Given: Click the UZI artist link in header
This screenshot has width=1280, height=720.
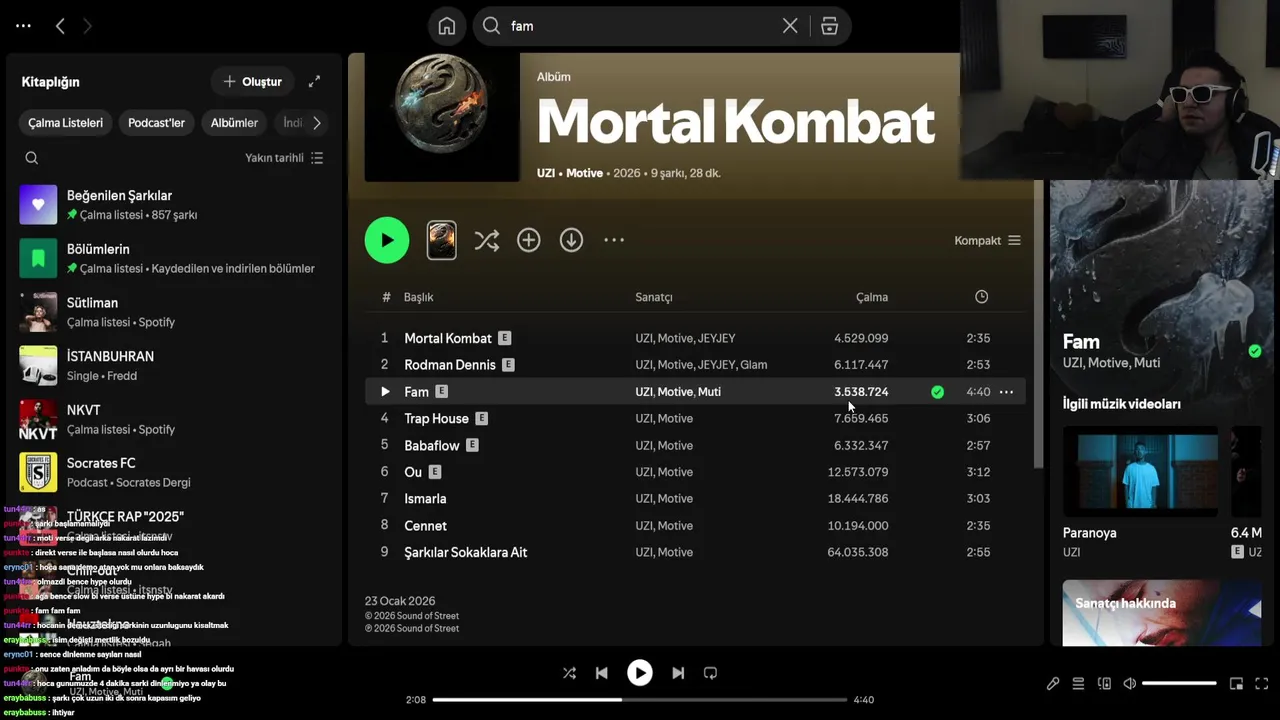Looking at the screenshot, I should (x=546, y=173).
